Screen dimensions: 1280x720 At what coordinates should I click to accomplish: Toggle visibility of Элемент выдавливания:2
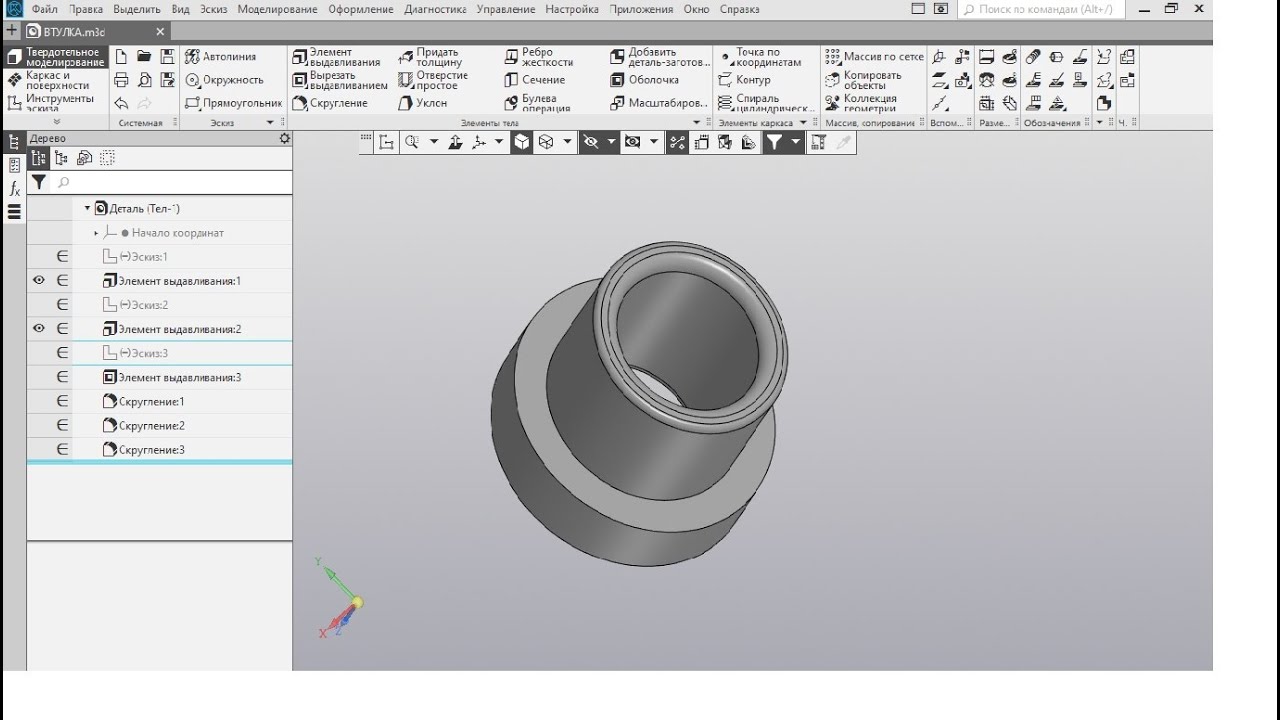39,329
